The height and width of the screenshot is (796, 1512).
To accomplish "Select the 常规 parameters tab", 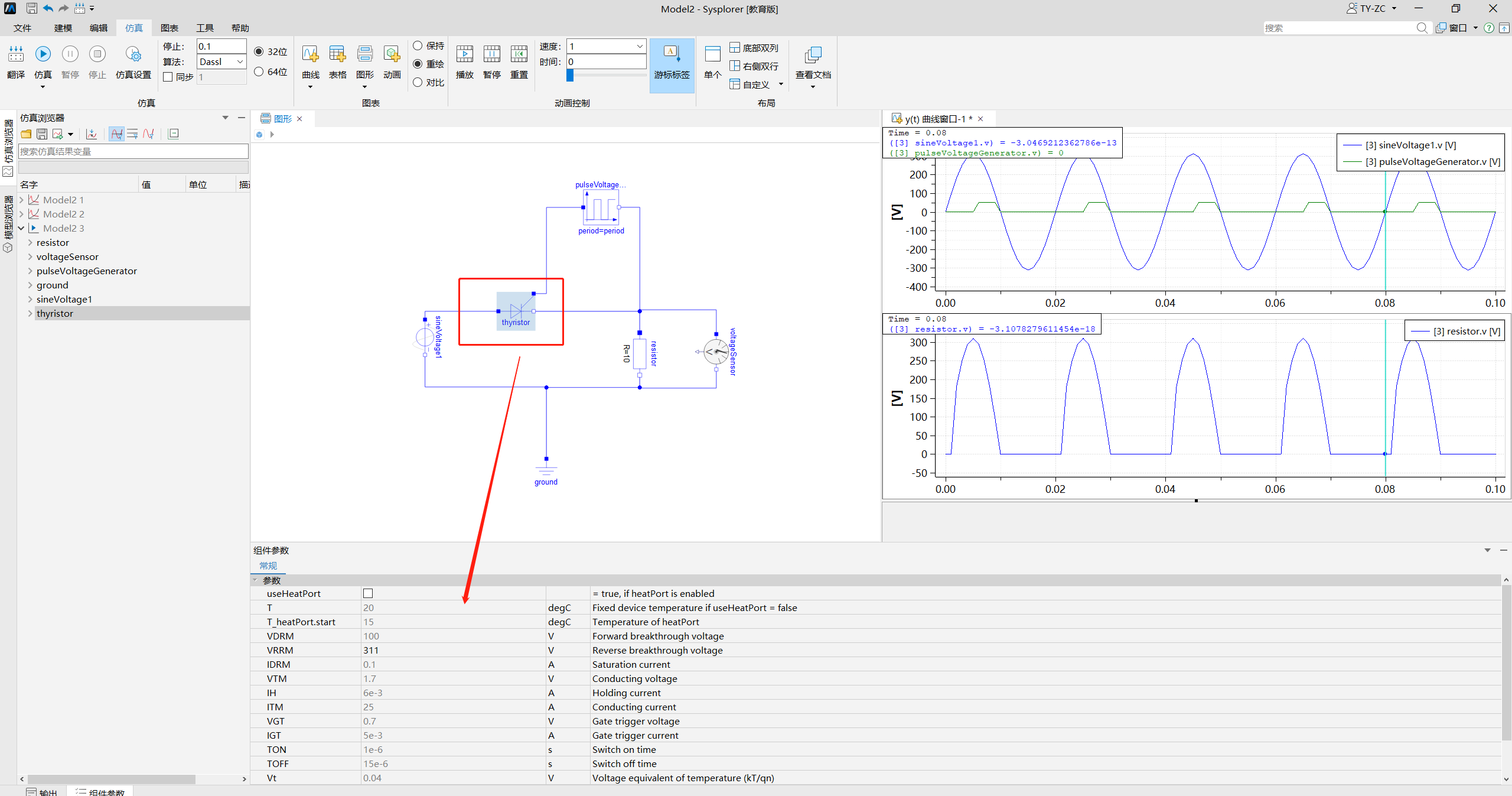I will pos(268,566).
